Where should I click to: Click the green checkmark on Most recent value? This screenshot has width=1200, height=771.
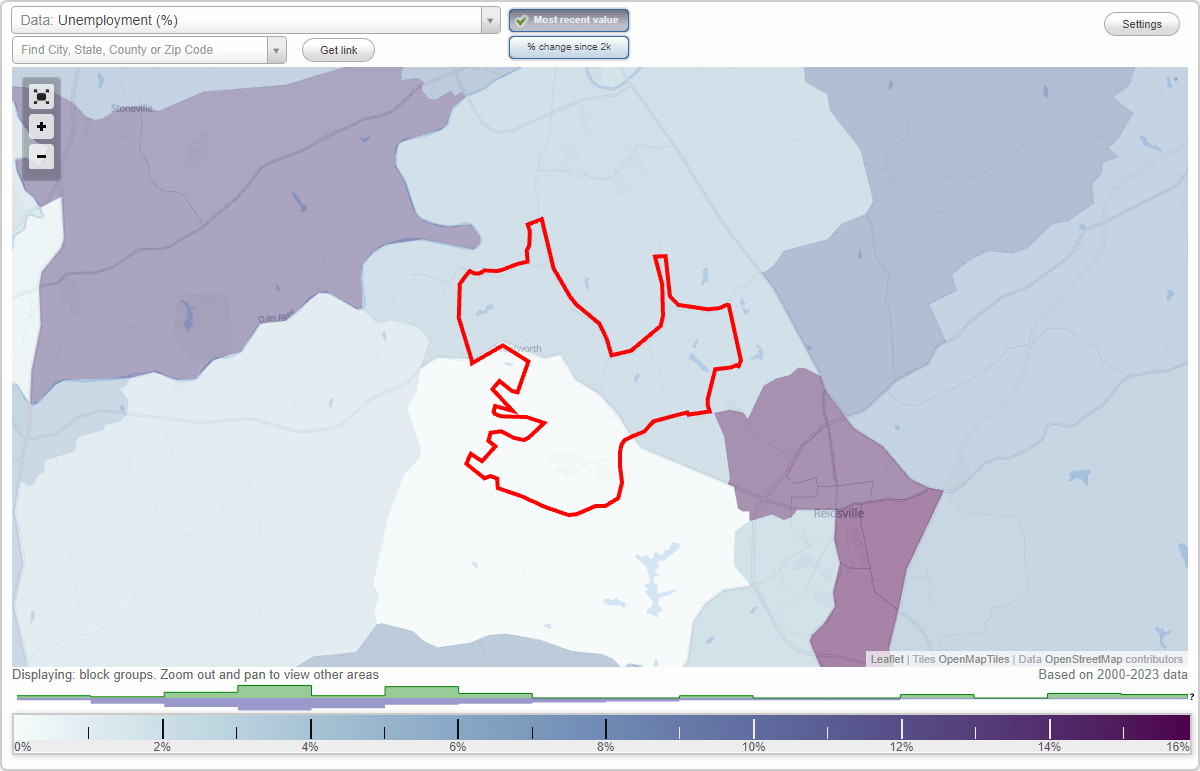point(522,19)
